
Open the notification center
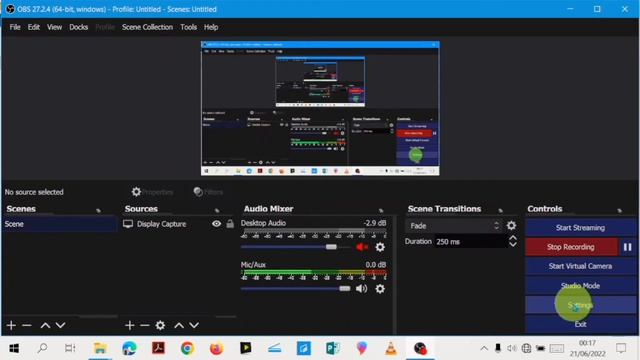click(621, 349)
